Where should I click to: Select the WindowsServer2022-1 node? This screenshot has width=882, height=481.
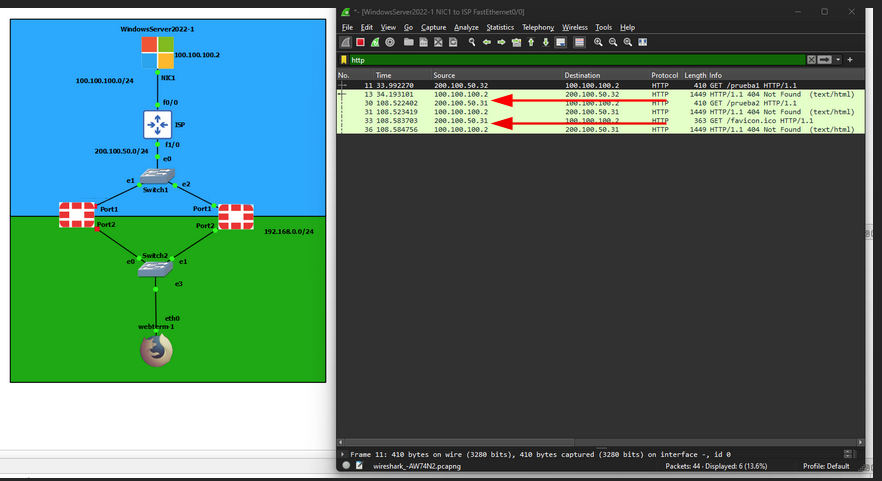tap(158, 53)
